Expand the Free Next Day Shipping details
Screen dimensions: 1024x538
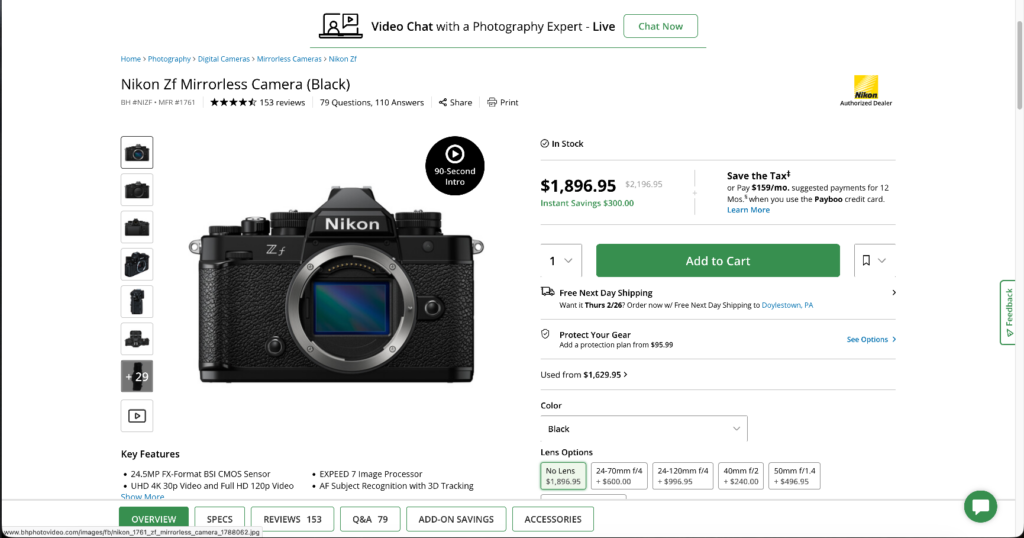click(893, 293)
